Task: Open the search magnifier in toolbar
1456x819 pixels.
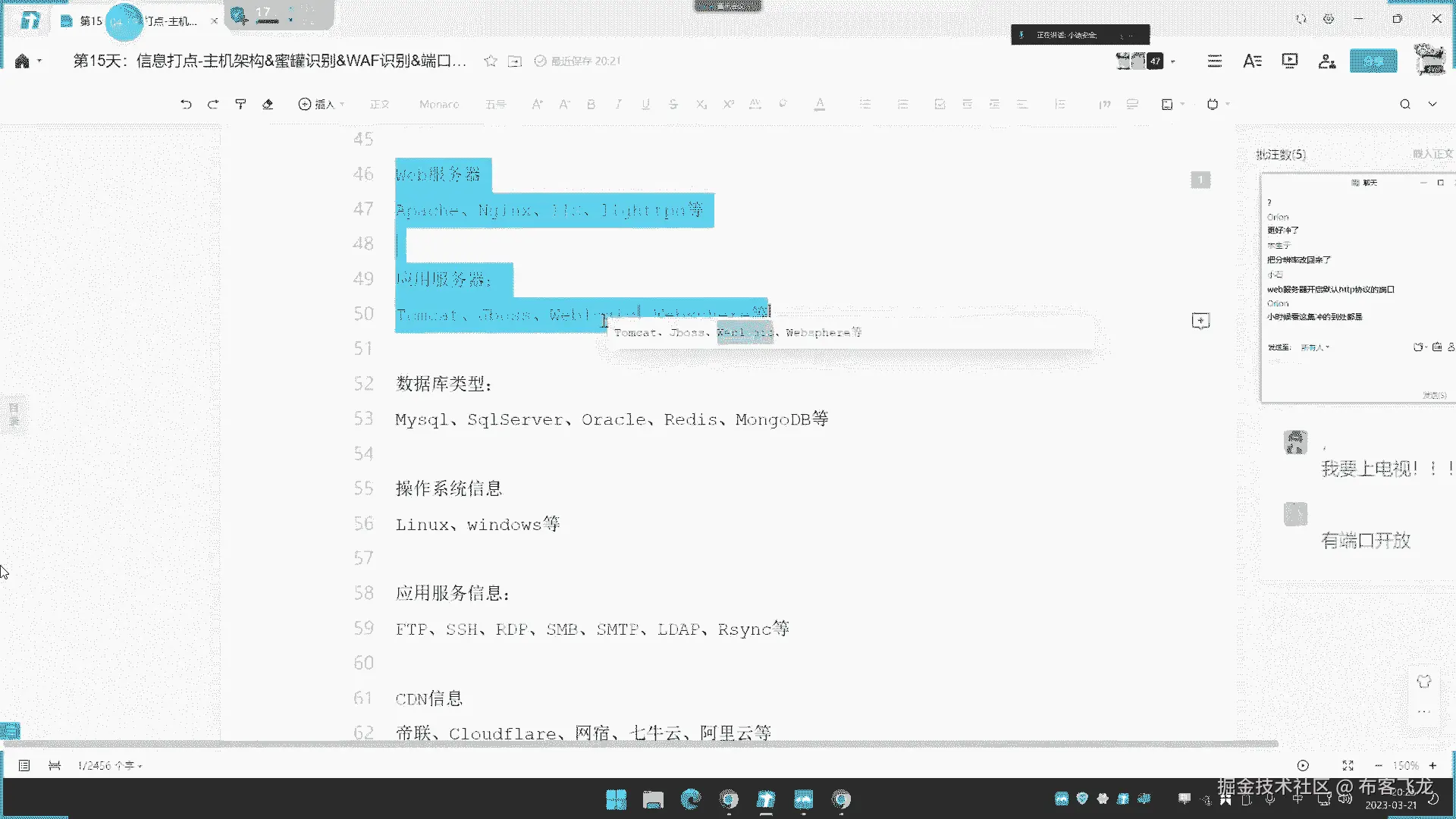Action: (x=1404, y=105)
